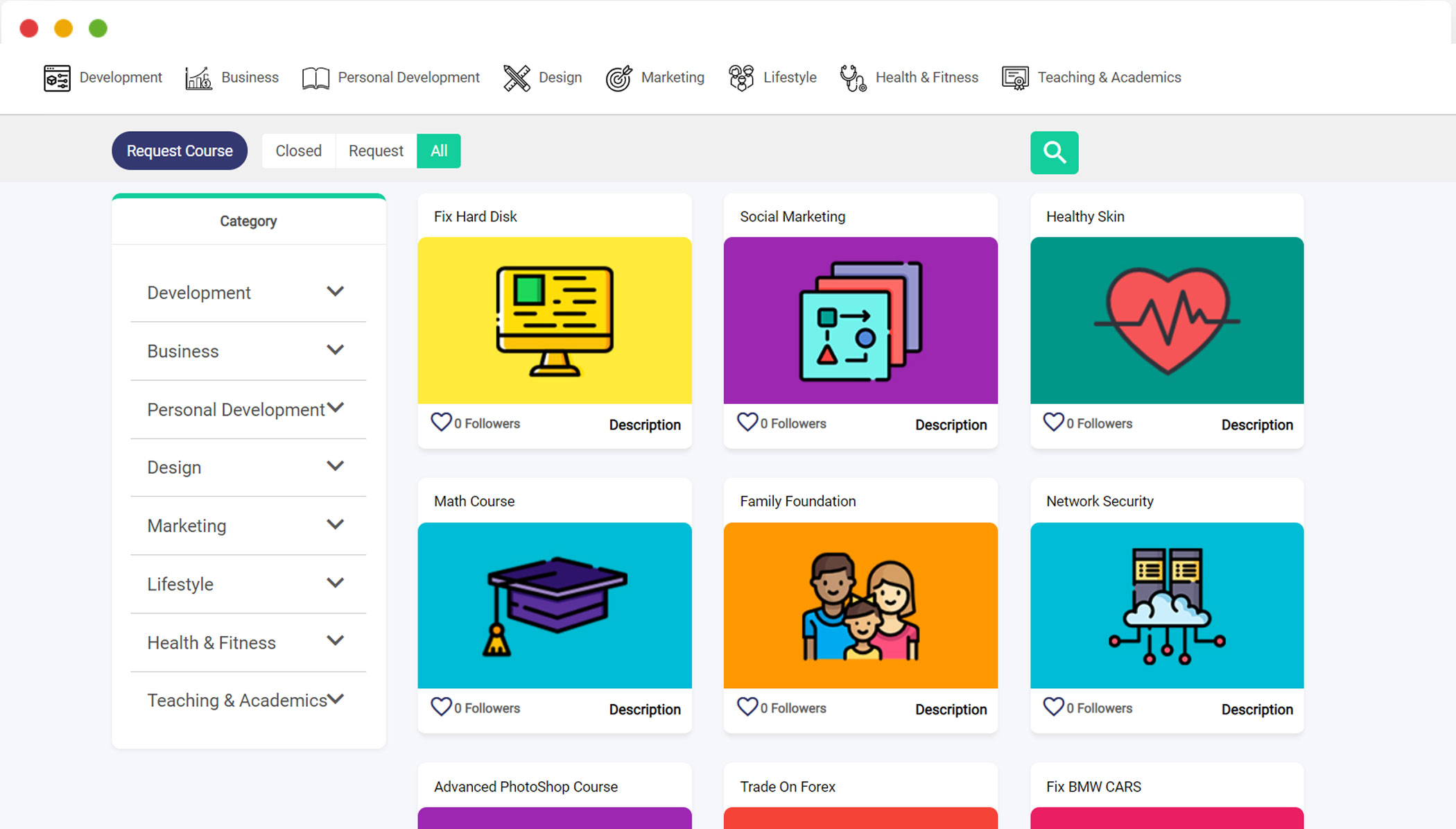The height and width of the screenshot is (829, 1456).
Task: Click the Development icon in top navigation
Action: tap(57, 78)
